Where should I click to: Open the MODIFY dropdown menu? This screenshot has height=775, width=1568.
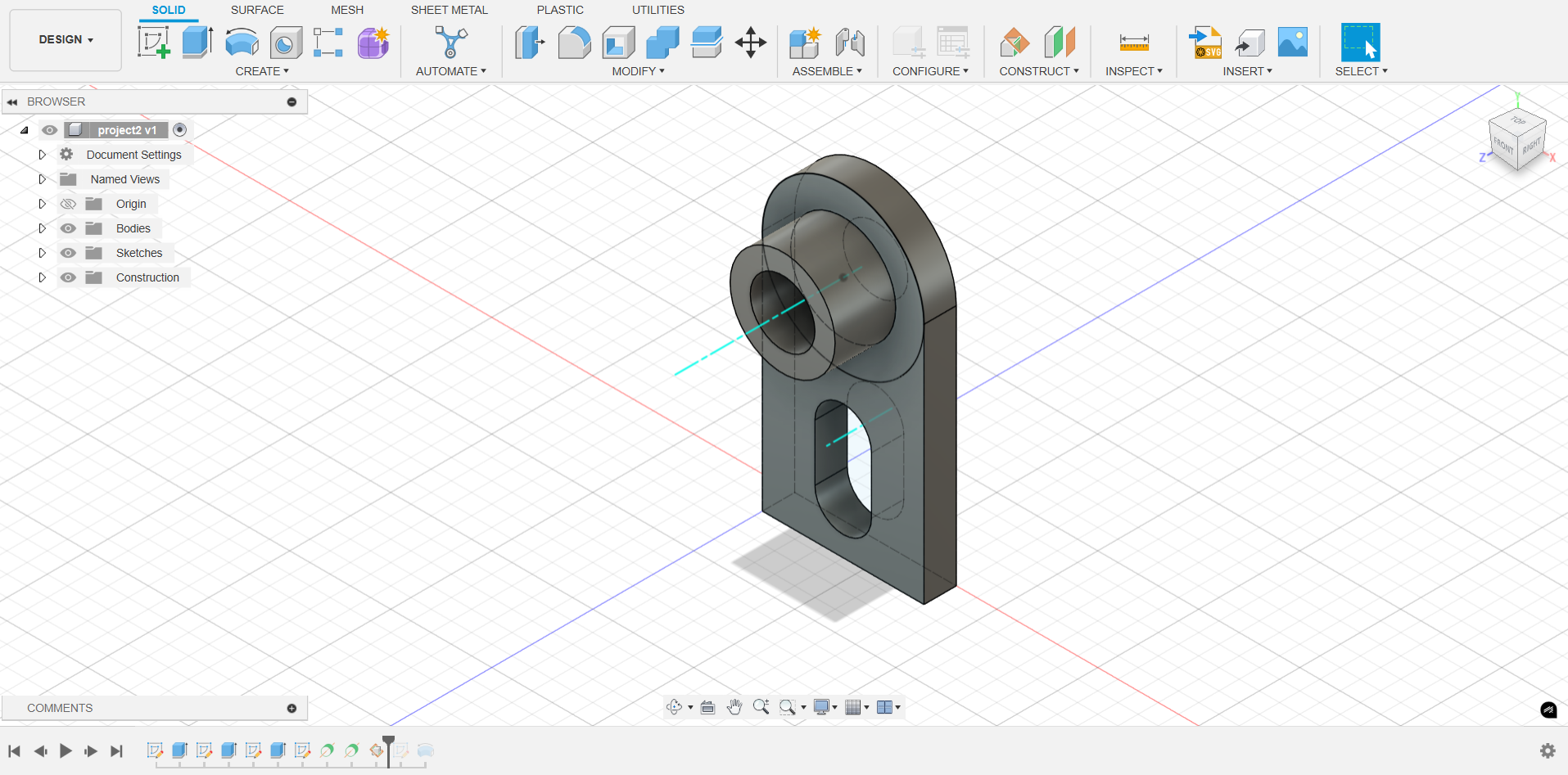pos(638,71)
